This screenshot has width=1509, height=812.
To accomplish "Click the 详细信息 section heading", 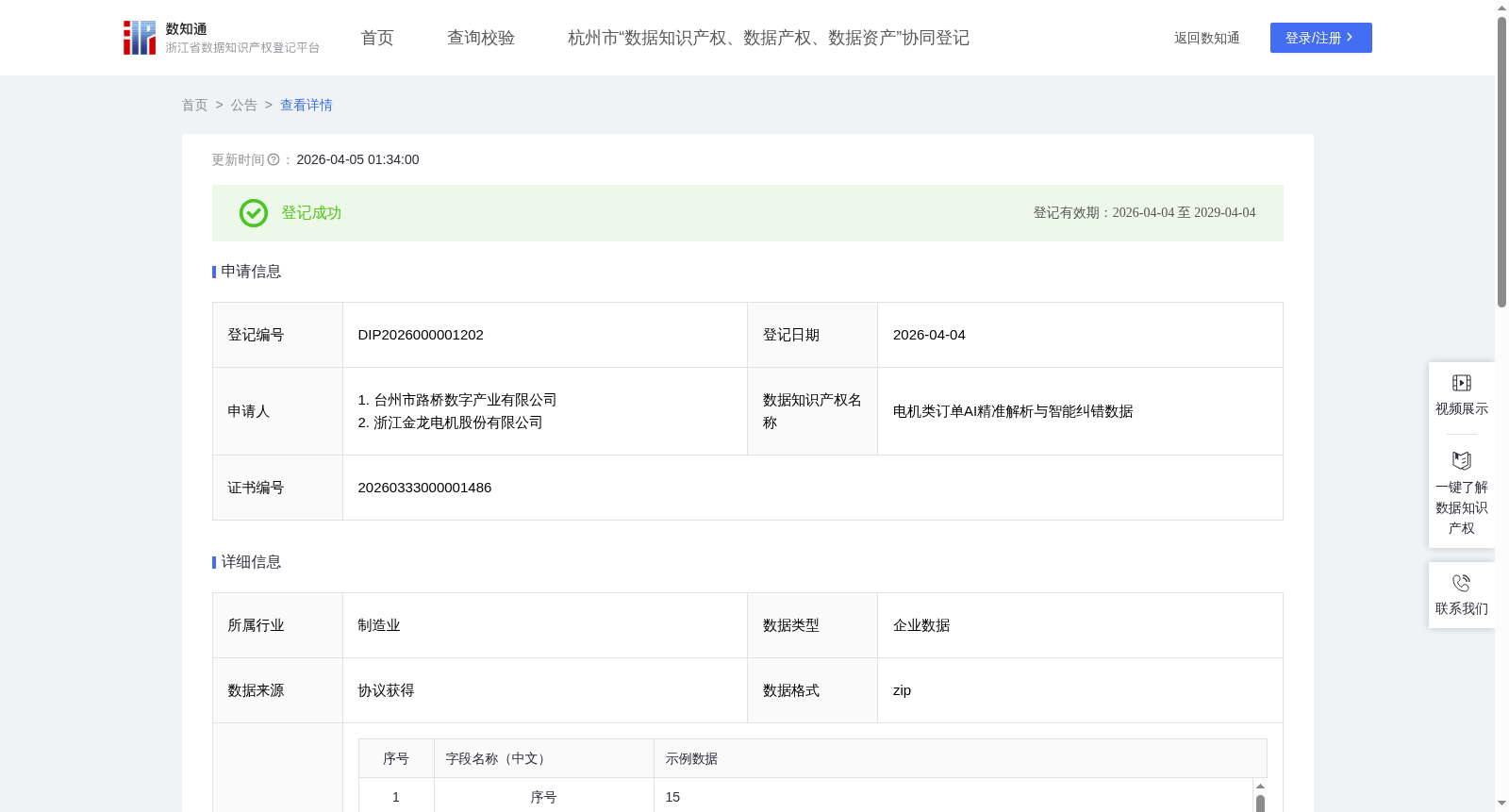I will pyautogui.click(x=251, y=562).
